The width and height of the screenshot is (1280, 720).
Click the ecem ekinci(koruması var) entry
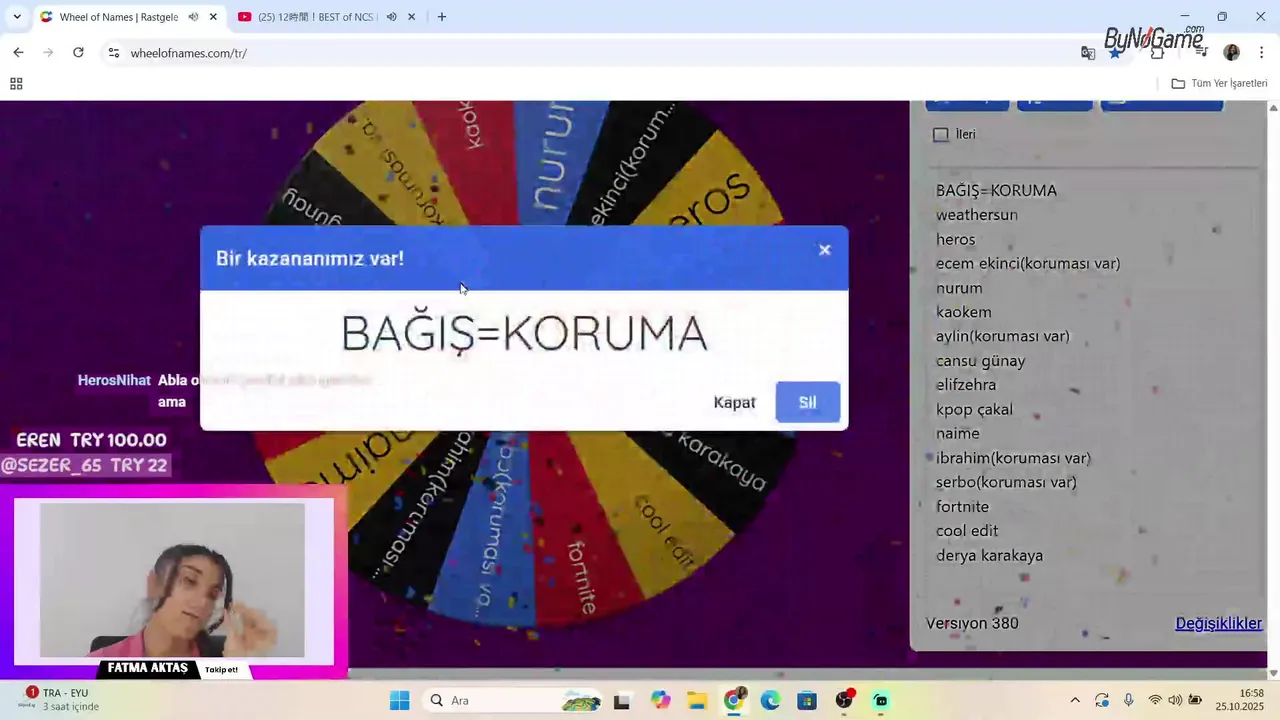pyautogui.click(x=1028, y=264)
